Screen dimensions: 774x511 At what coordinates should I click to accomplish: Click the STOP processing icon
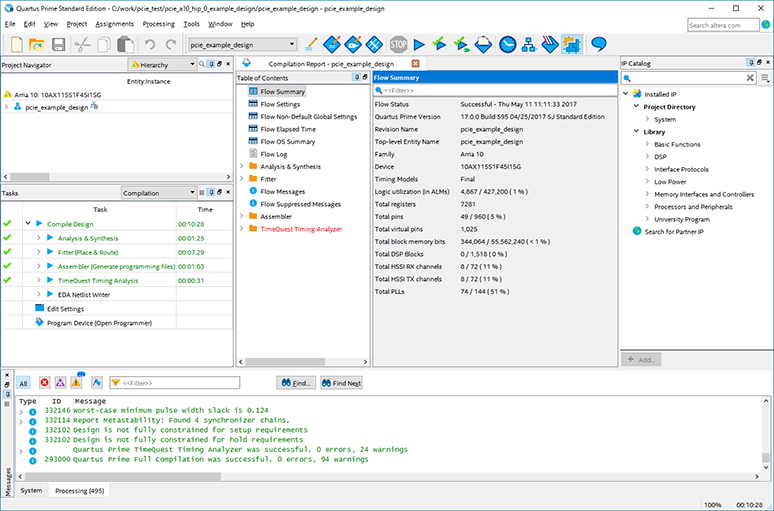click(398, 44)
